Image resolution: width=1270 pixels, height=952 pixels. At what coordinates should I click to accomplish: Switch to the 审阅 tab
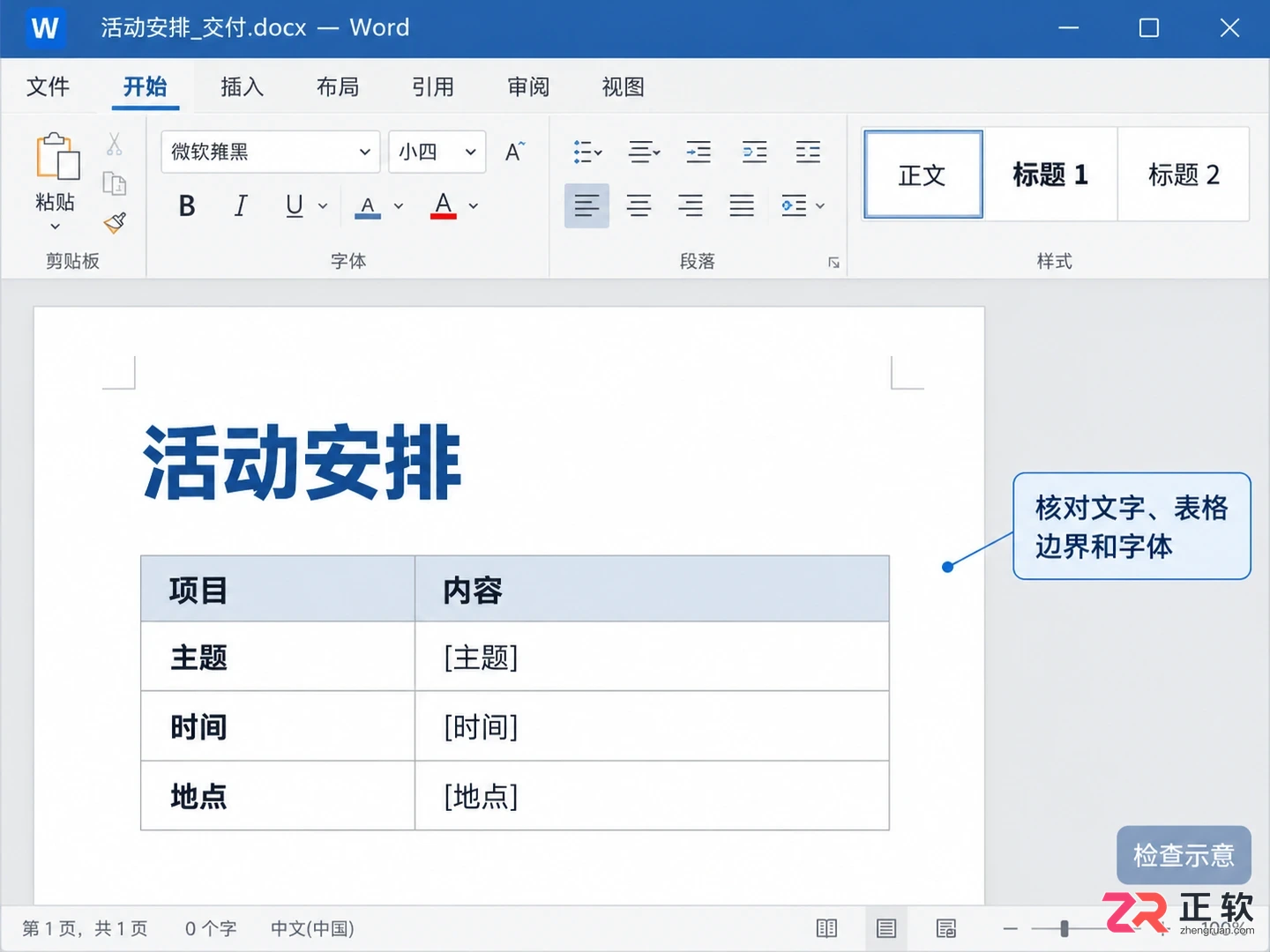click(x=528, y=86)
